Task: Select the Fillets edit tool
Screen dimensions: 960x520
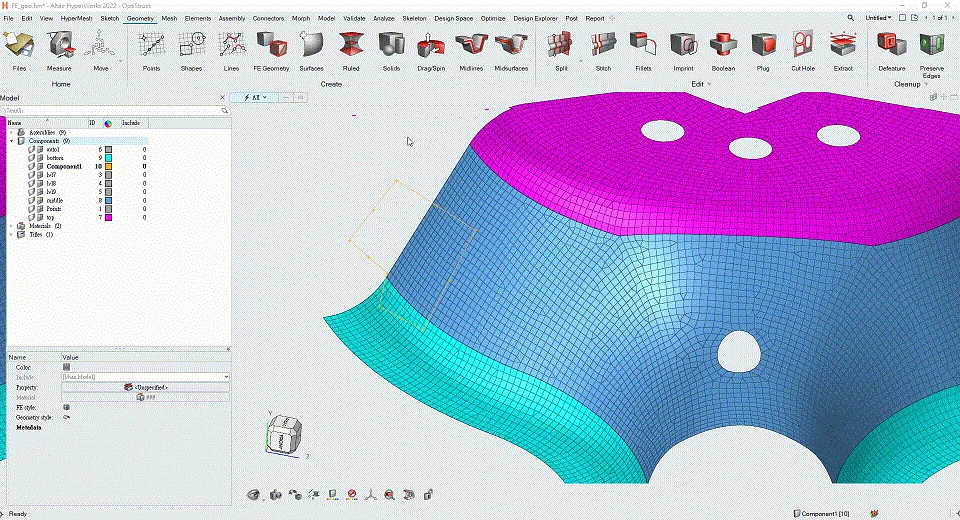Action: tap(644, 46)
